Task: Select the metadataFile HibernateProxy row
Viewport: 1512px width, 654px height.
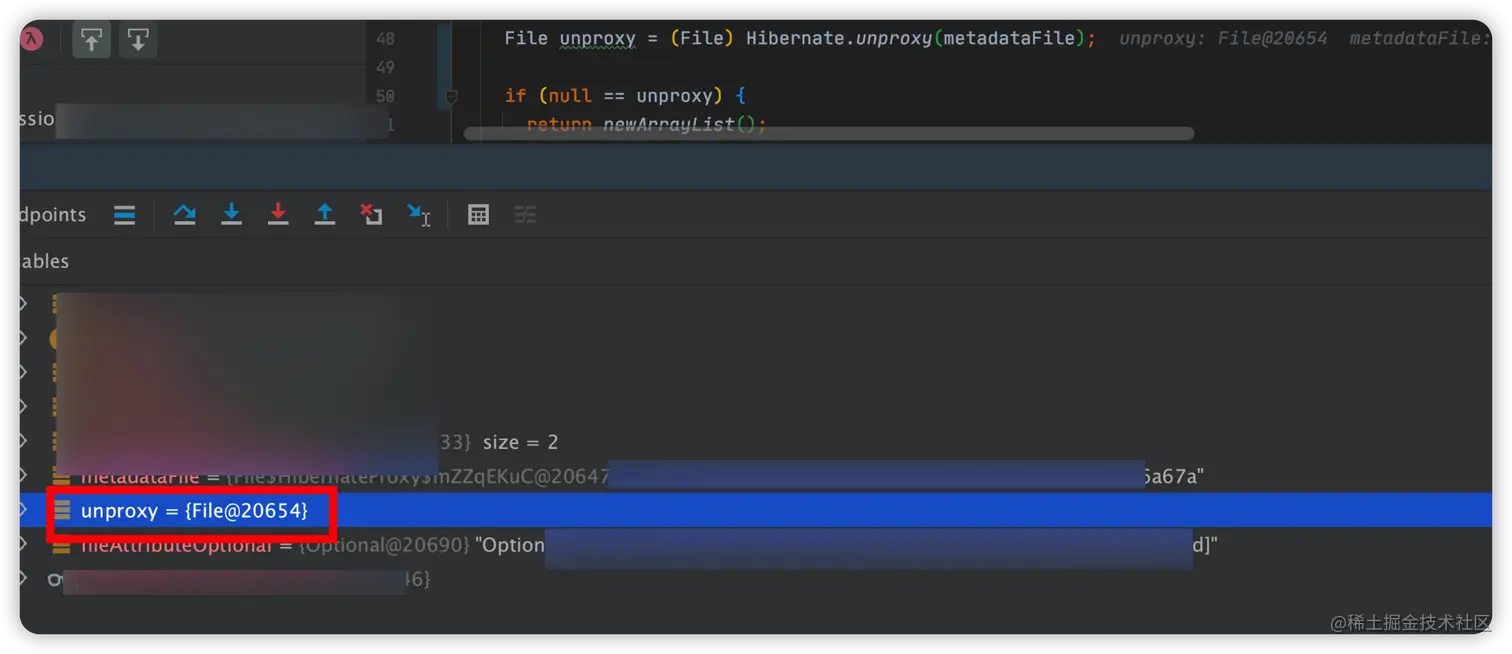Action: pyautogui.click(x=756, y=476)
